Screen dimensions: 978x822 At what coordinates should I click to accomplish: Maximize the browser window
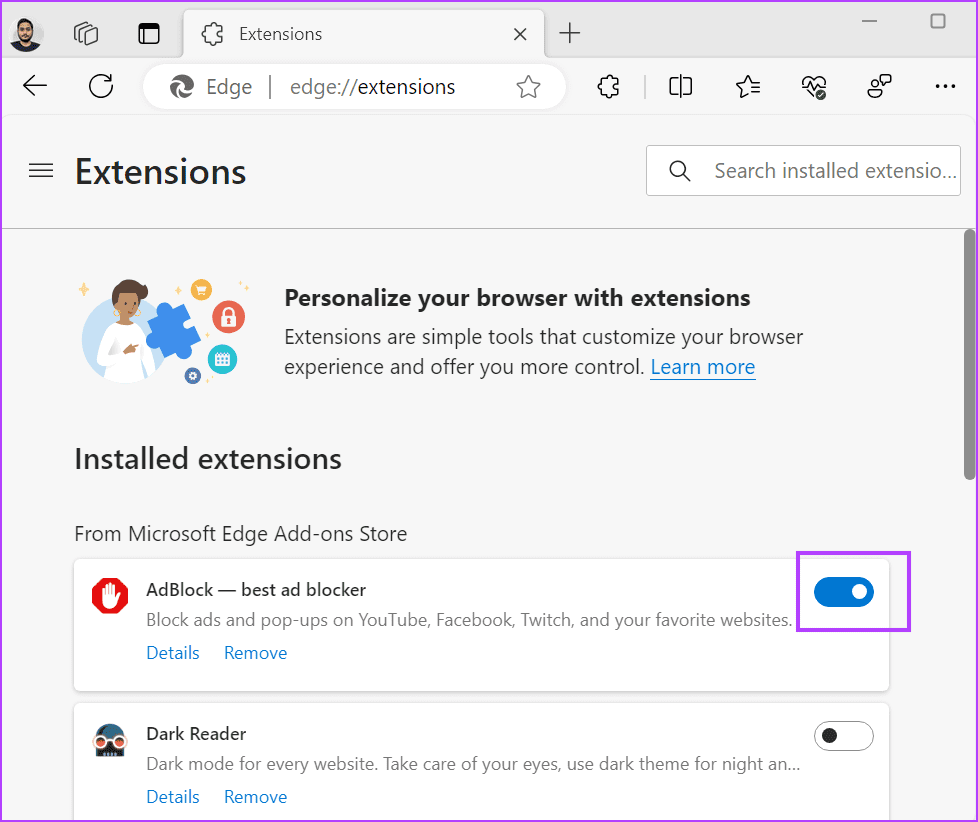pyautogui.click(x=937, y=21)
